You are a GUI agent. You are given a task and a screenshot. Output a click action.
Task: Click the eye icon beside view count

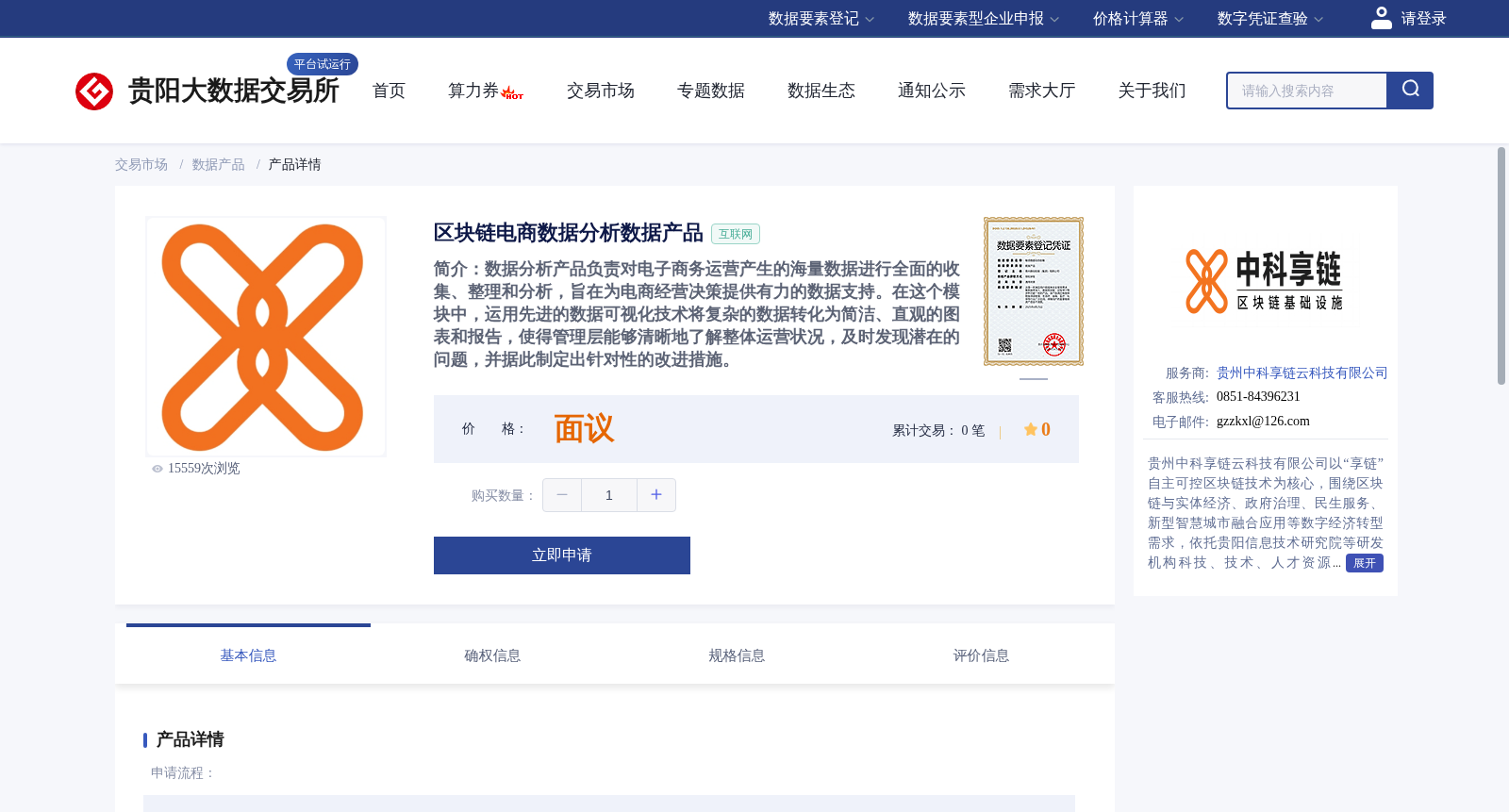[158, 469]
